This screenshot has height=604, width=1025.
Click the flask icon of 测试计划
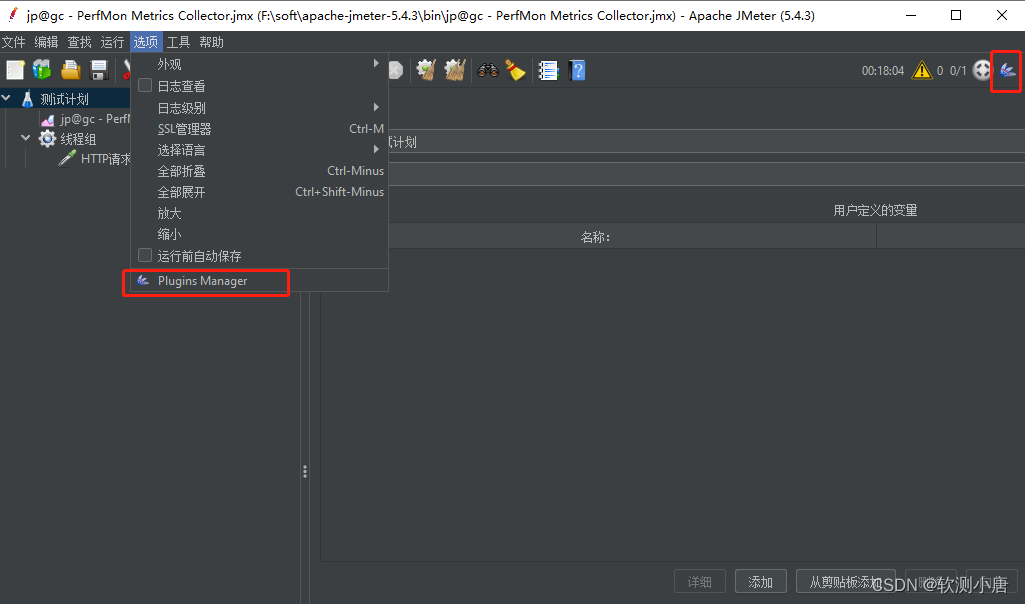click(27, 99)
